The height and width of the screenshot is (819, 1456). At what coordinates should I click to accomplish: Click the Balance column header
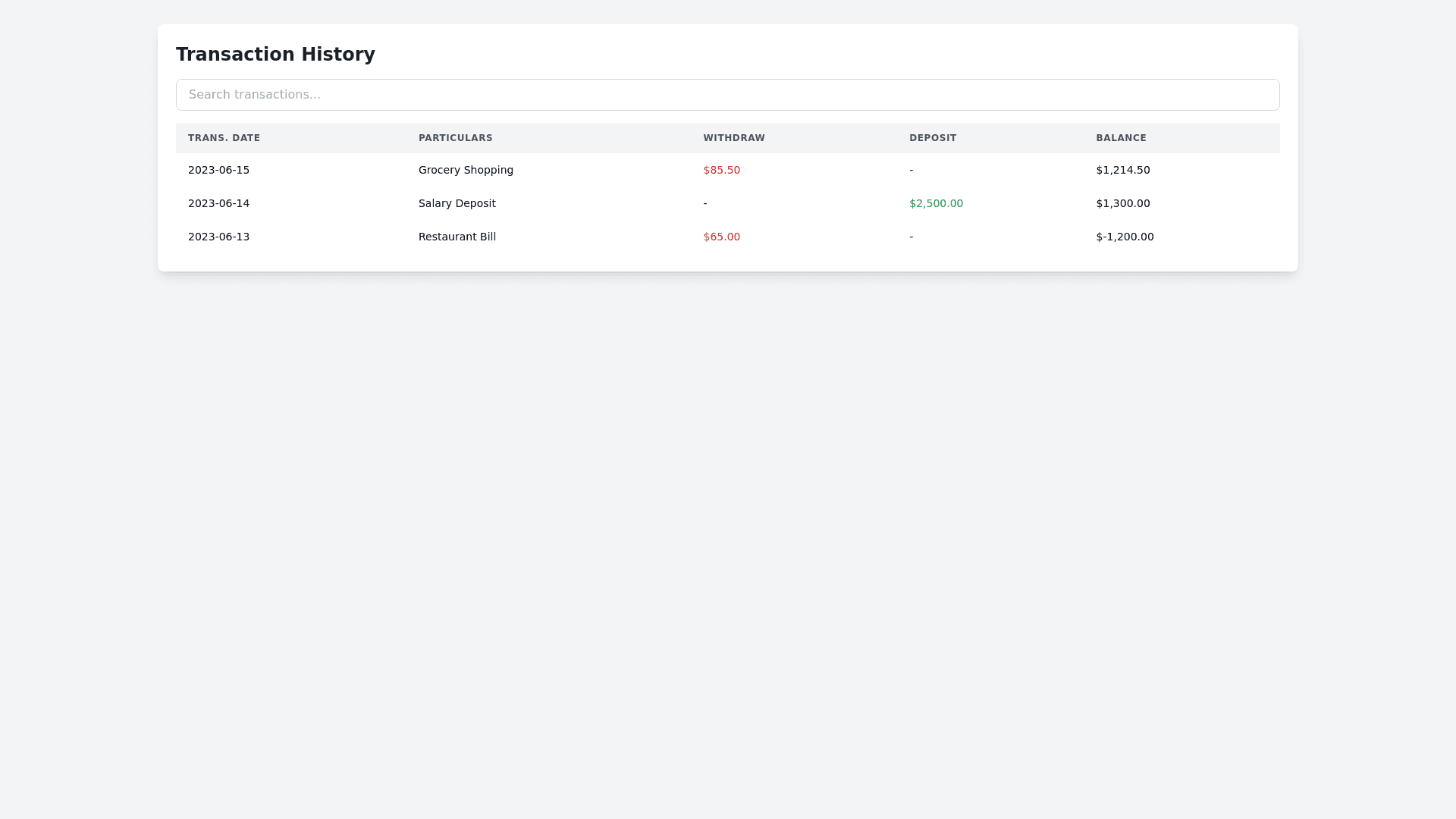(1120, 138)
